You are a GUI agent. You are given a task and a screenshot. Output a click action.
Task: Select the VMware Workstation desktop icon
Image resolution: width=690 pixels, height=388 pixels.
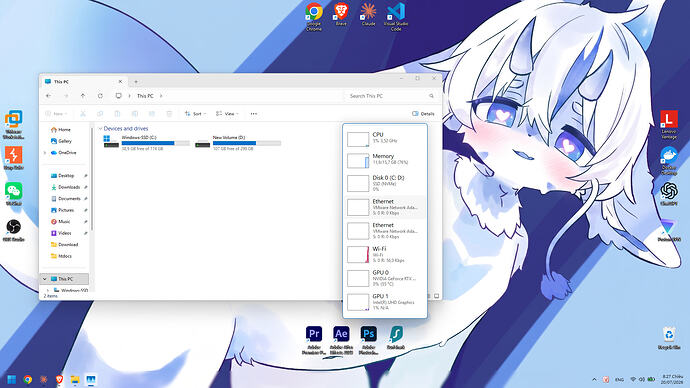click(14, 125)
